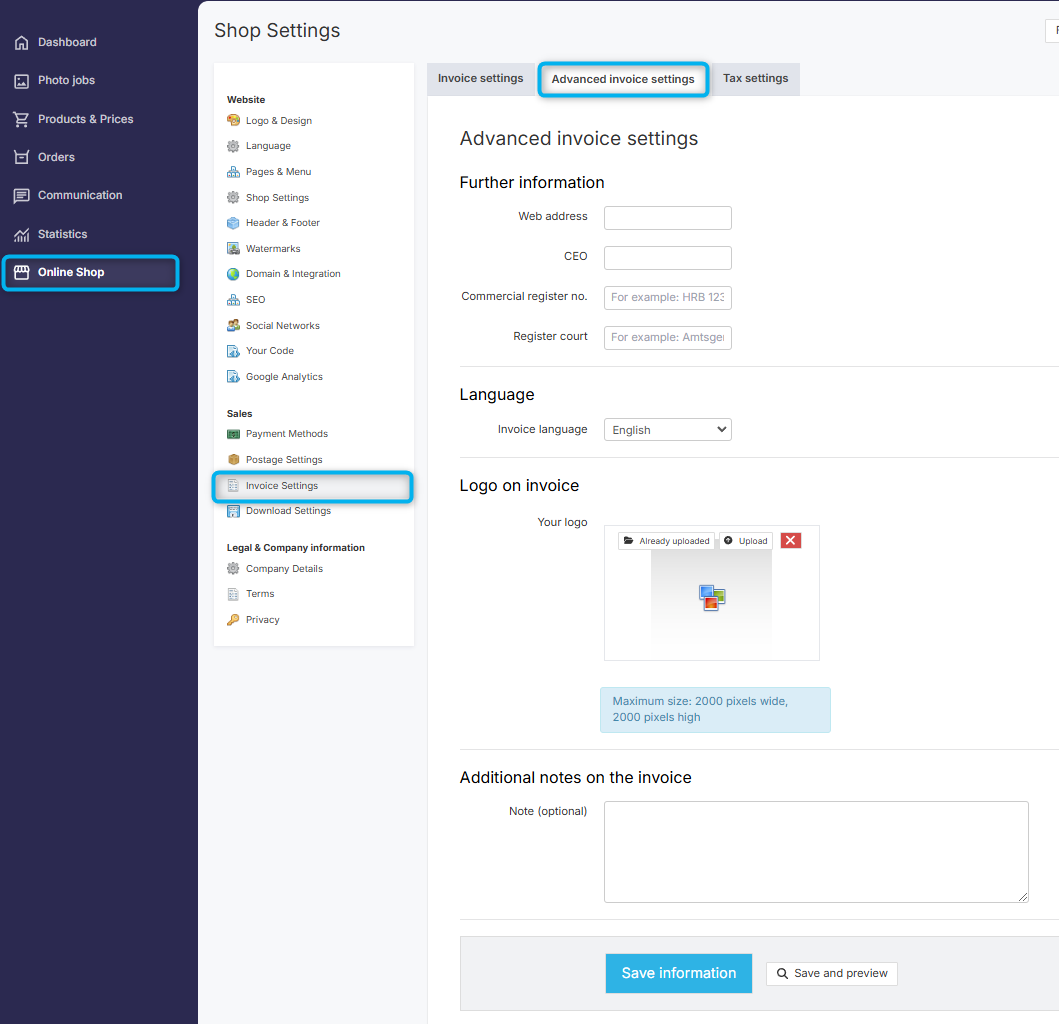Click the Orders basket icon
Image resolution: width=1059 pixels, height=1024 pixels.
click(x=22, y=157)
